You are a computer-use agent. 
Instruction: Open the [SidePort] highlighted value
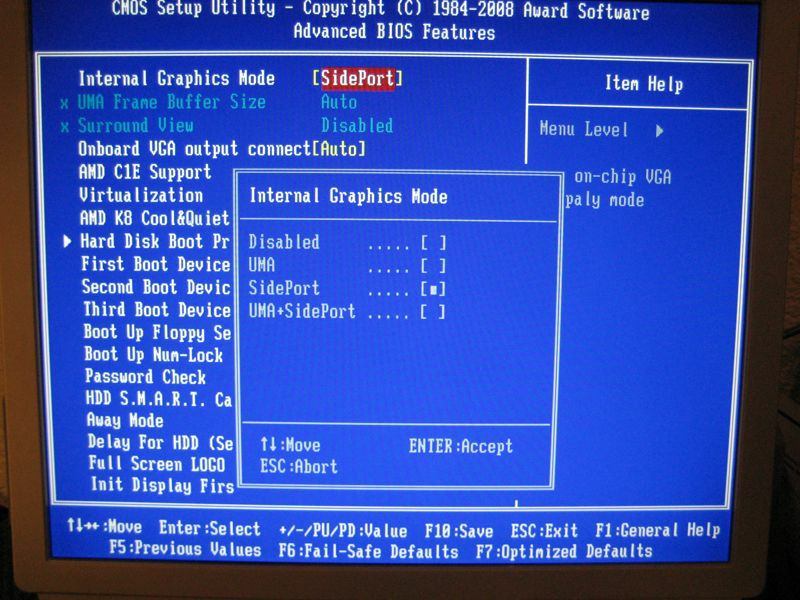[x=358, y=79]
